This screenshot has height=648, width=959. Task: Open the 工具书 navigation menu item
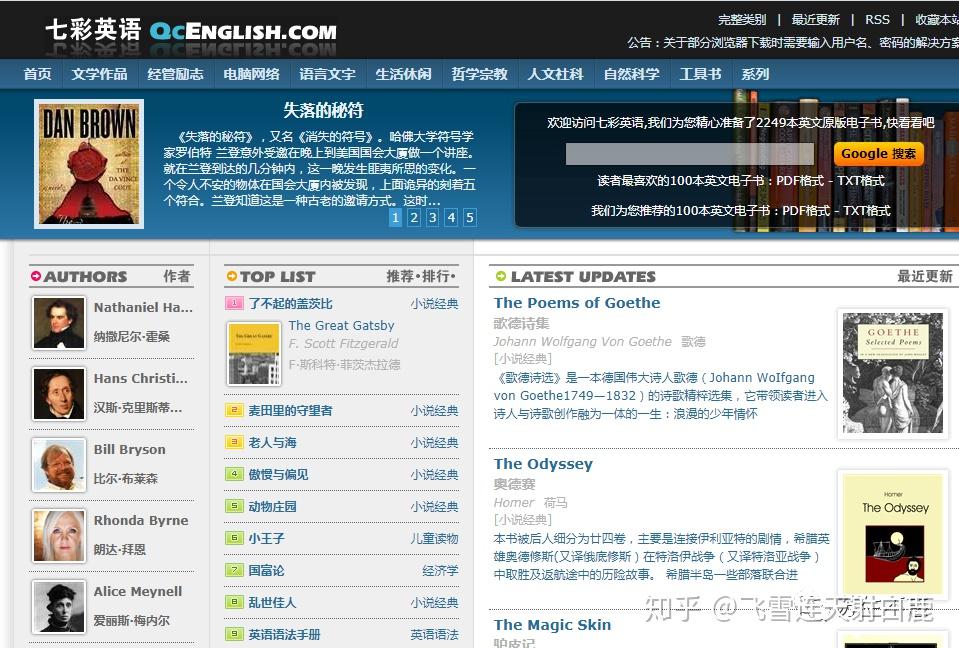tap(700, 72)
